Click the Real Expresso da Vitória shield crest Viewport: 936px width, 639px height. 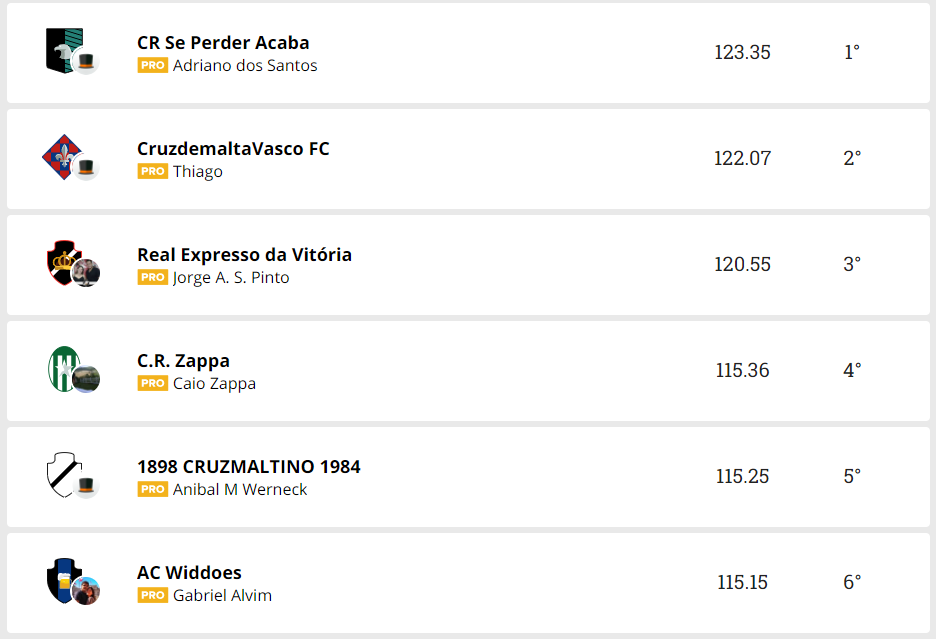[x=61, y=261]
